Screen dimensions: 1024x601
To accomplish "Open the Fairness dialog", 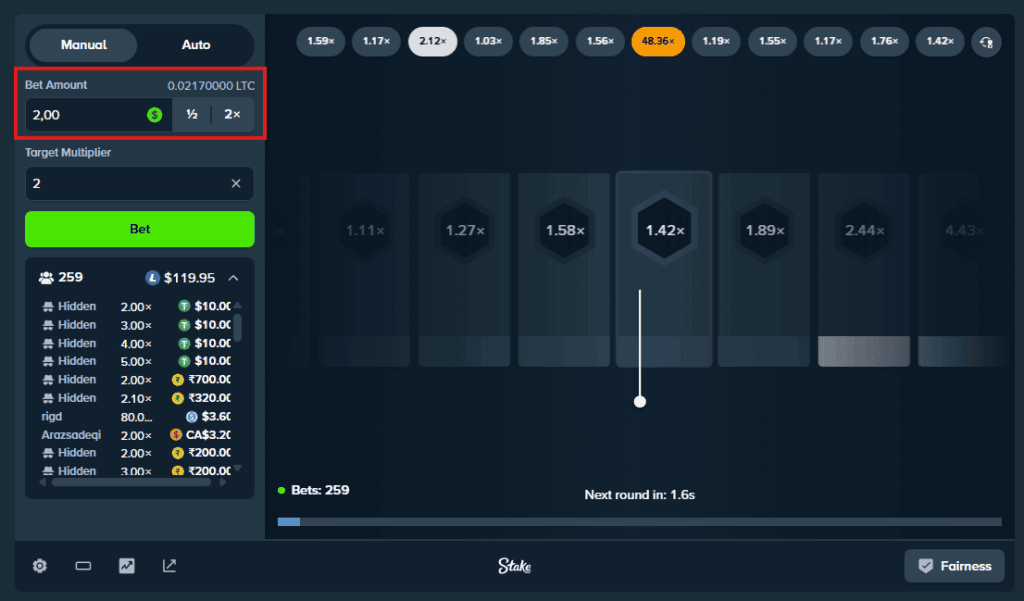I will [x=954, y=566].
